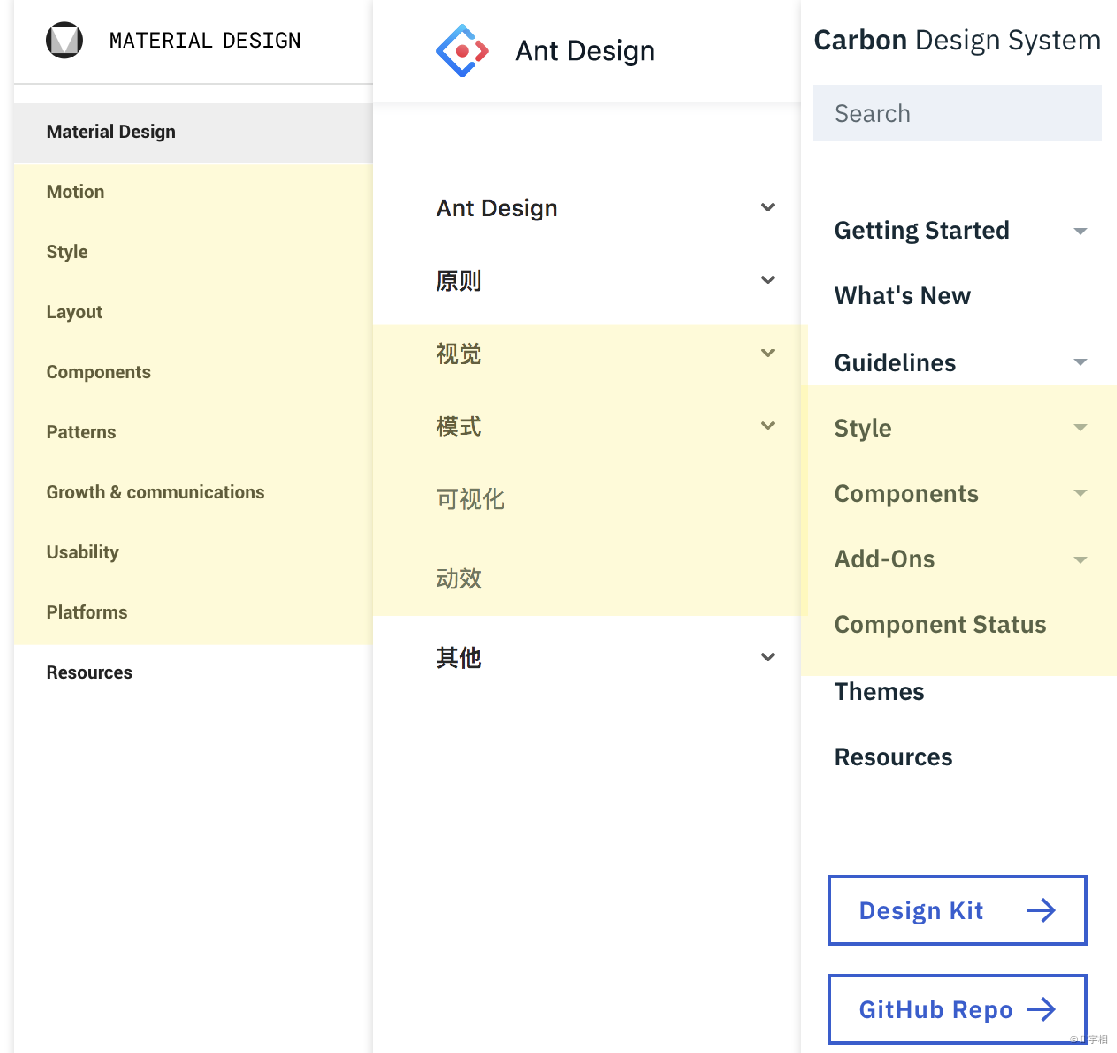This screenshot has height=1053, width=1117.
Task: Click the Material Design logo icon
Action: [64, 40]
